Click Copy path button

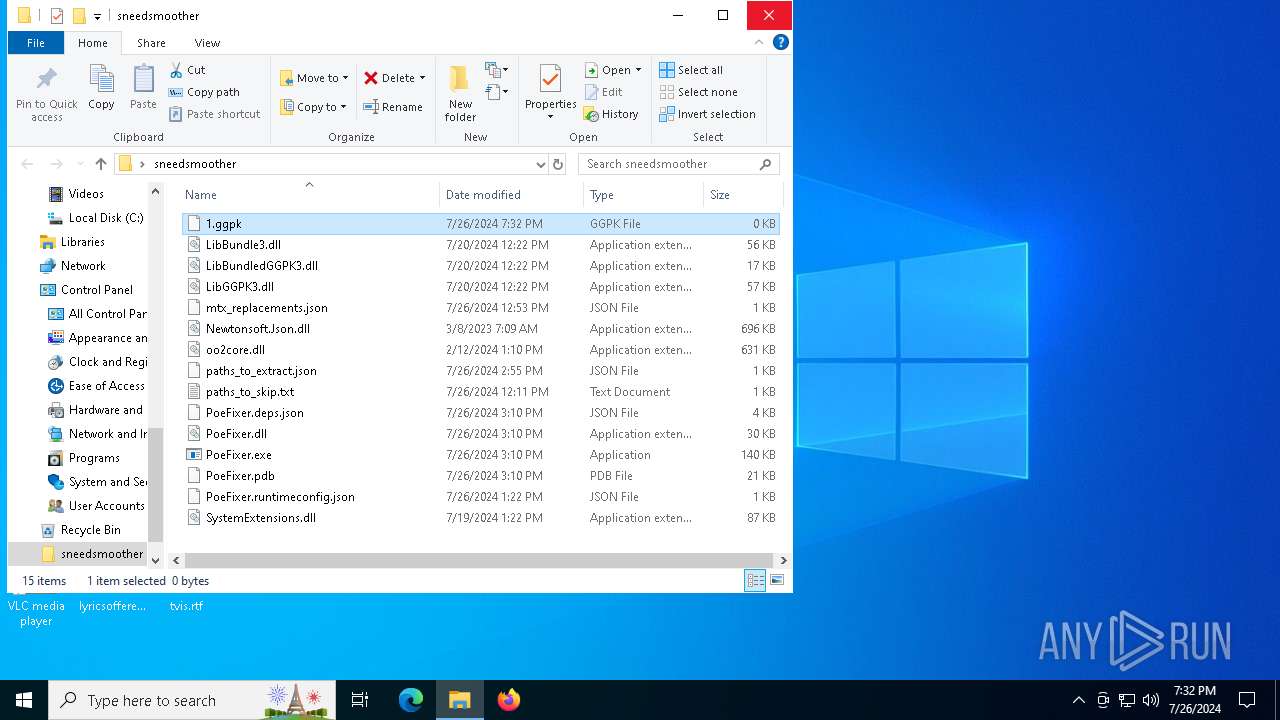click(x=204, y=92)
